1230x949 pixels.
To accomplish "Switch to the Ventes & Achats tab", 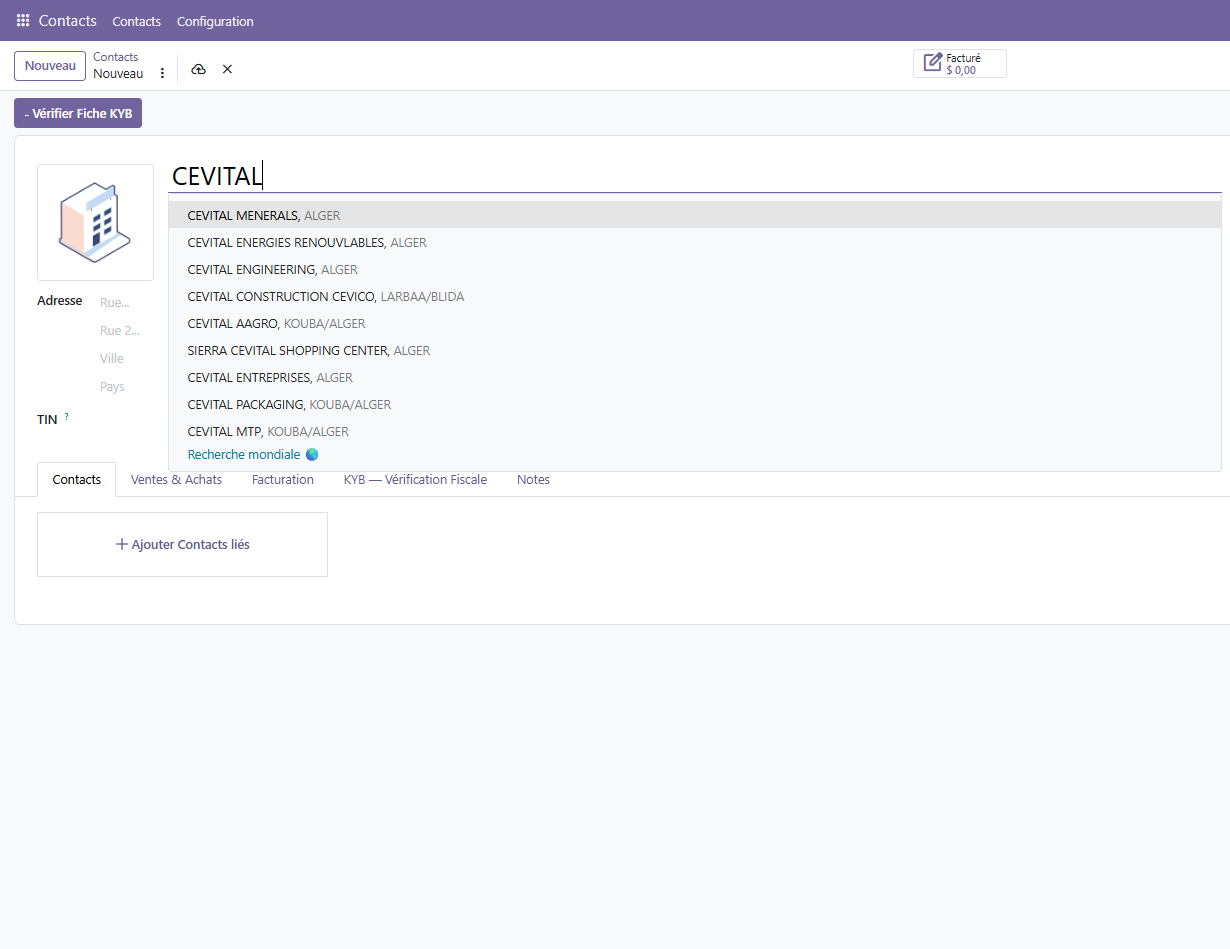I will pos(176,479).
